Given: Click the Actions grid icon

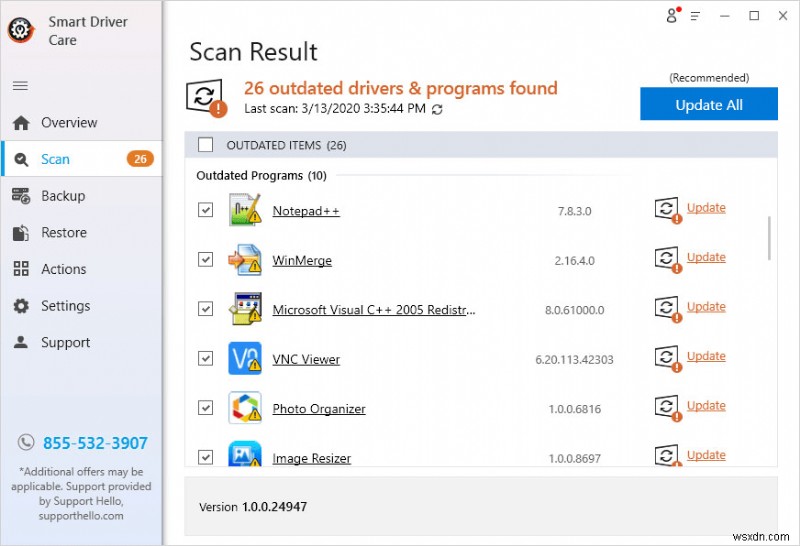Looking at the screenshot, I should pos(21,269).
